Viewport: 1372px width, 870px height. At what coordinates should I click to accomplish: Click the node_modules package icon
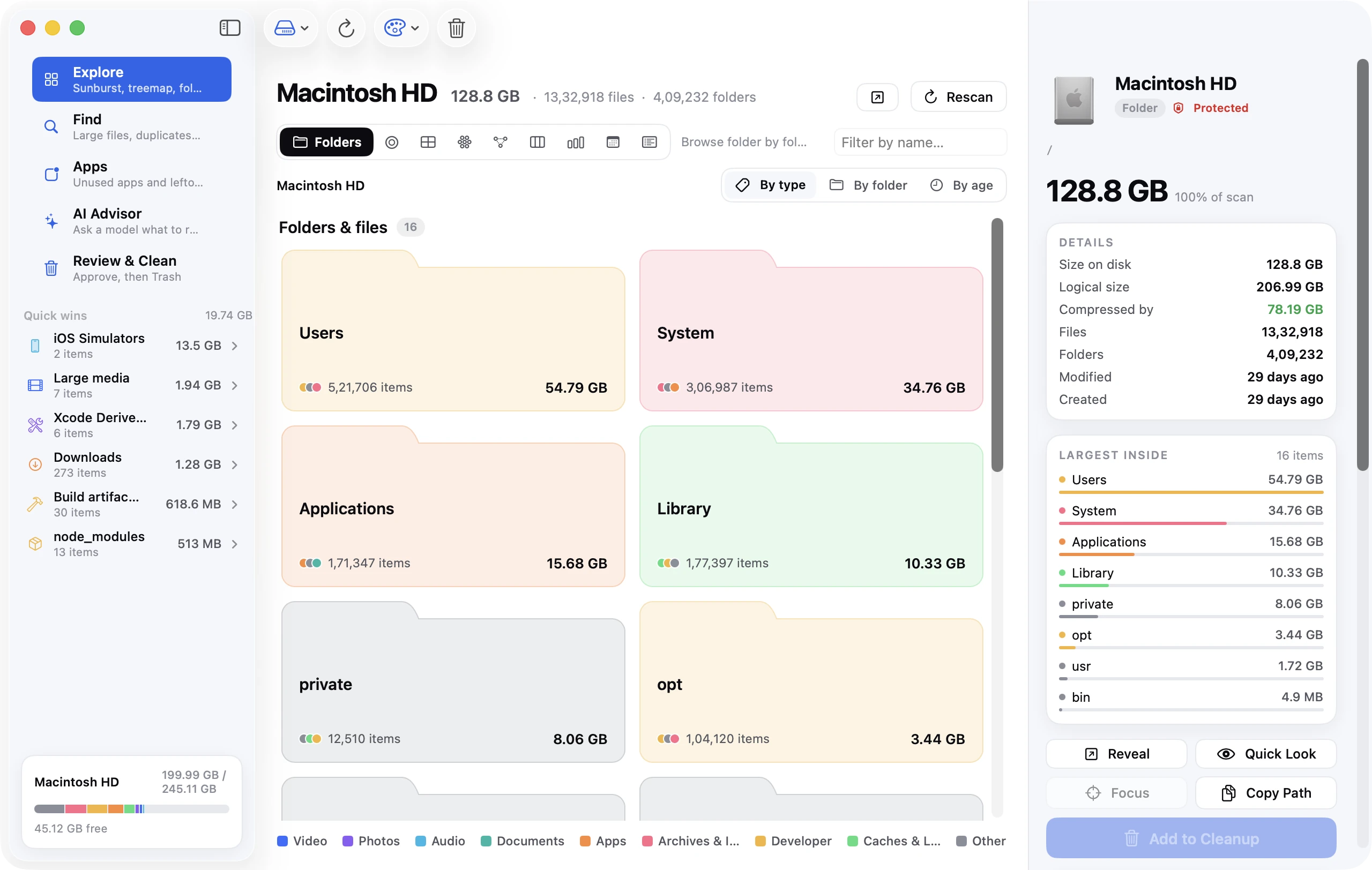point(35,544)
